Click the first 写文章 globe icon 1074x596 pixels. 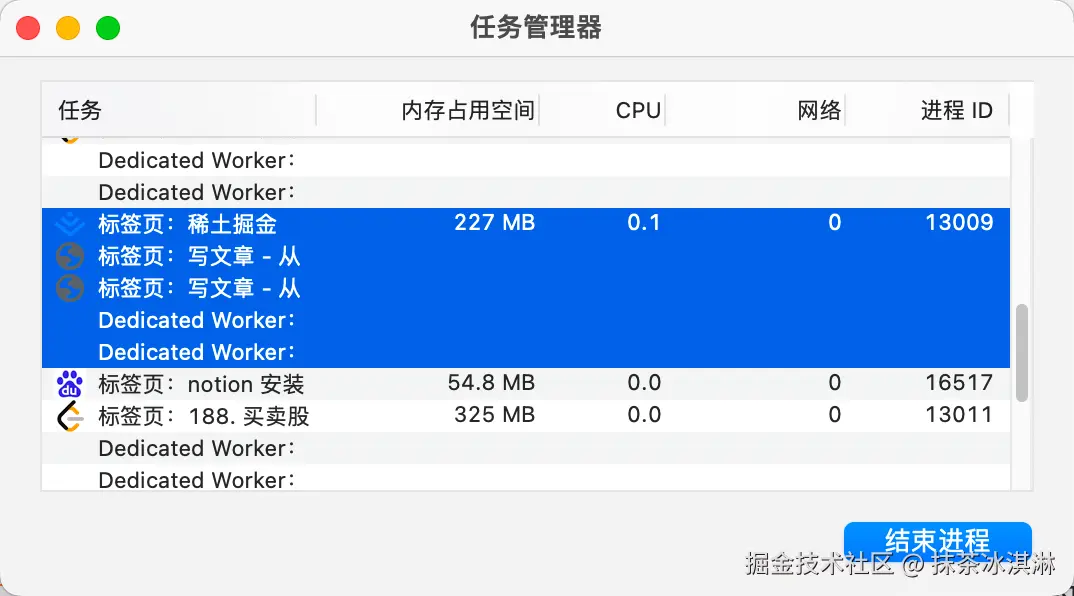(x=70, y=256)
